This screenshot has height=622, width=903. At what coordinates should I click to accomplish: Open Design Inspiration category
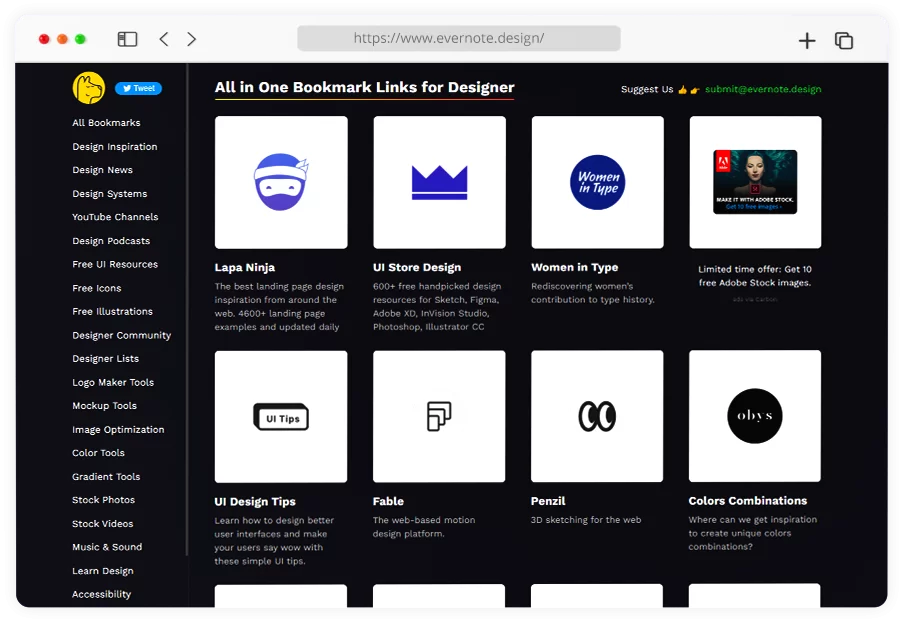115,147
